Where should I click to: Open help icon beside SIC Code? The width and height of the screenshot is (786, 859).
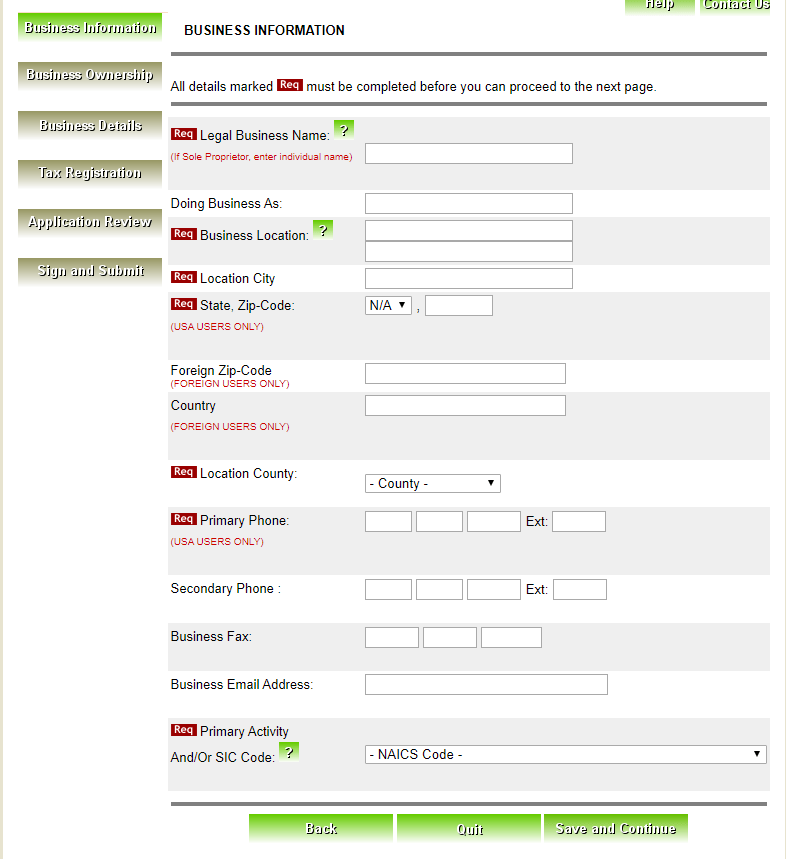tap(289, 752)
